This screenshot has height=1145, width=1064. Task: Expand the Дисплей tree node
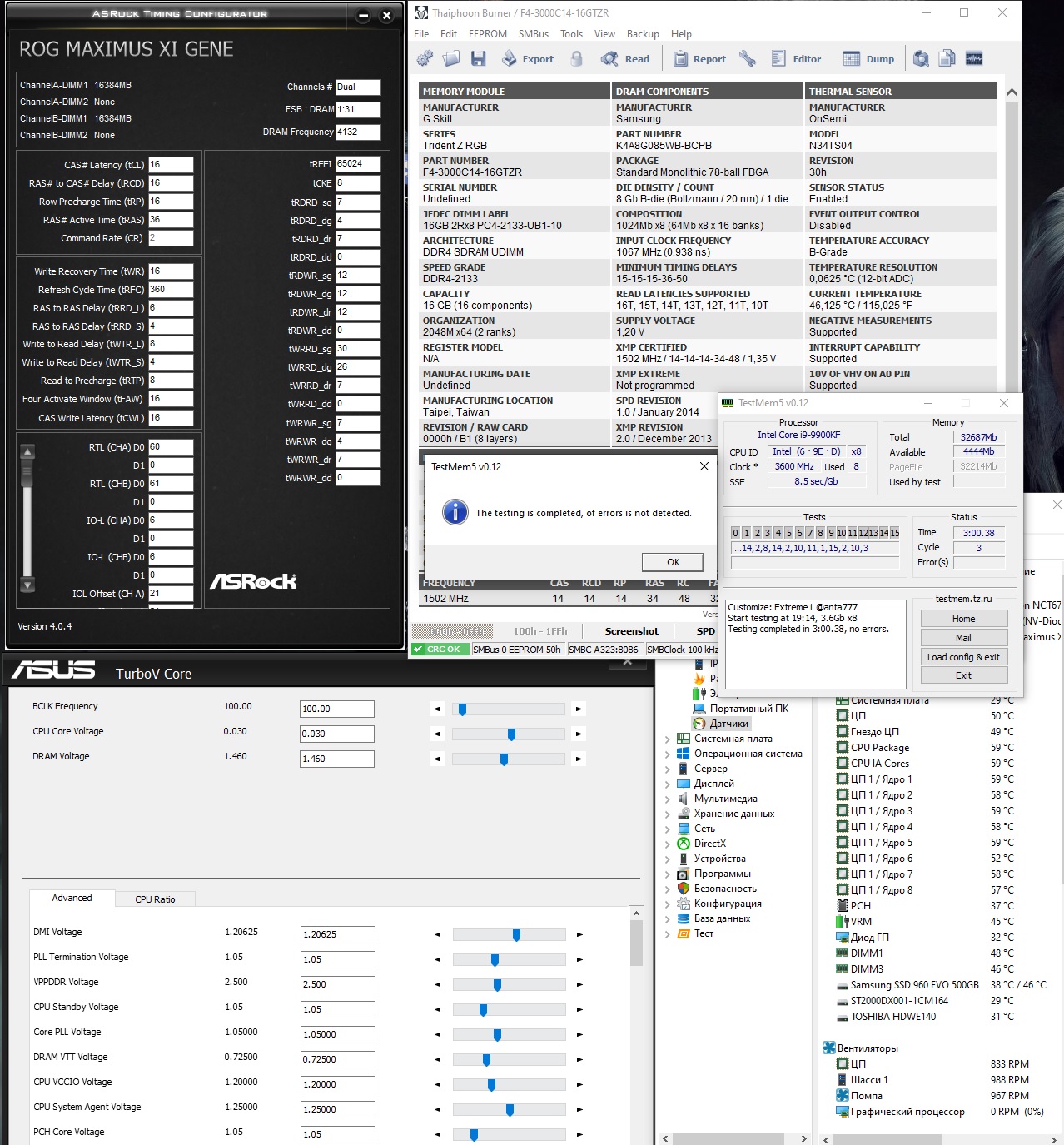coord(668,784)
